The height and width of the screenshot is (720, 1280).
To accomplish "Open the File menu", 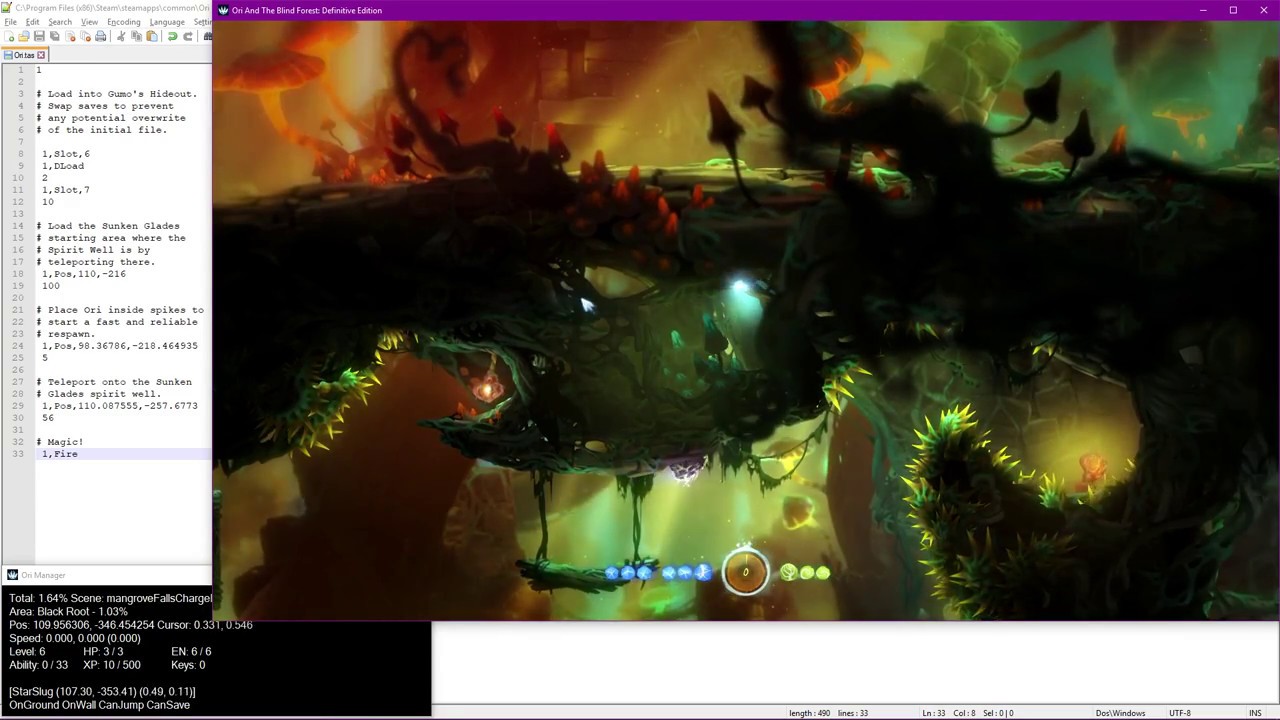I will tap(10, 22).
